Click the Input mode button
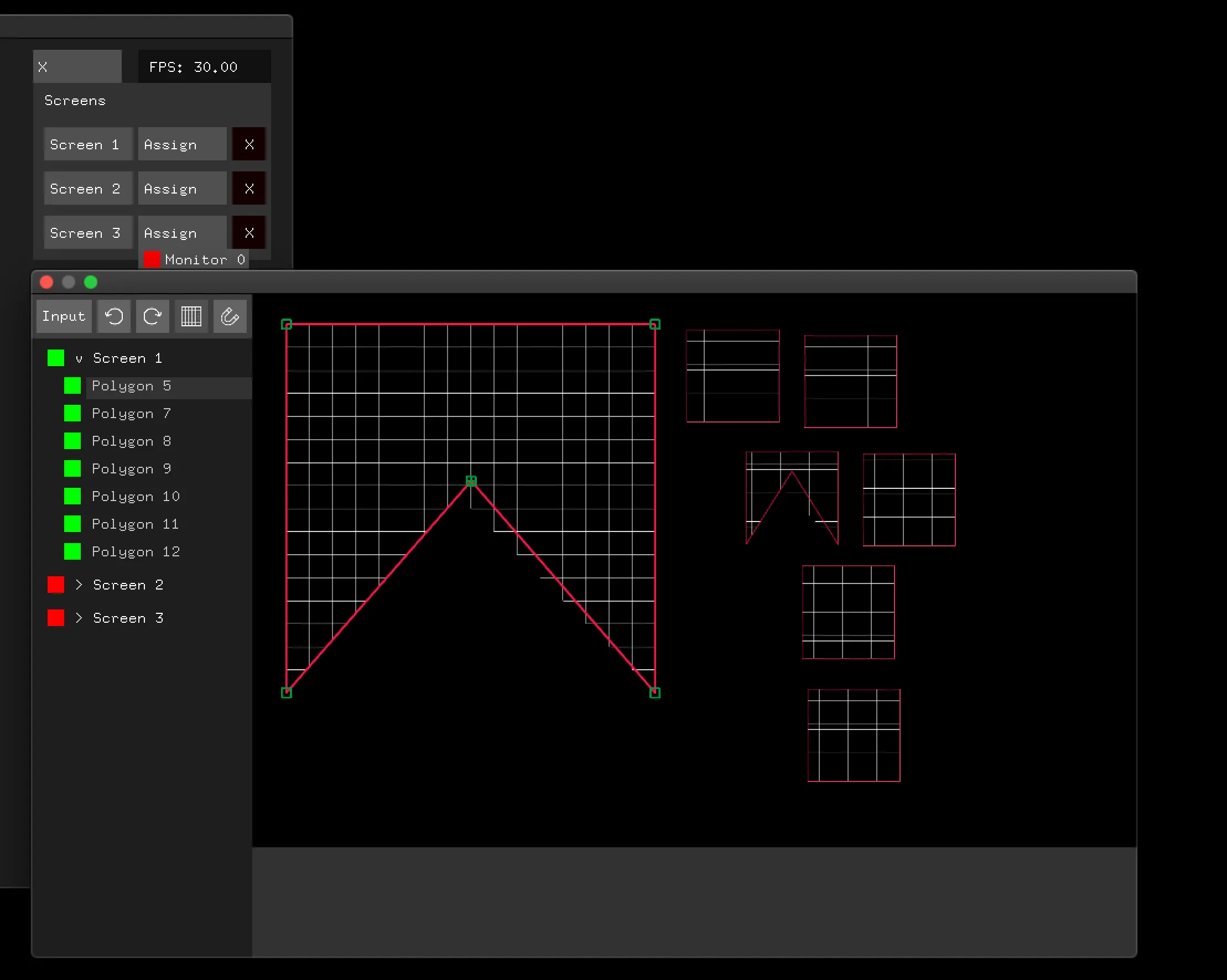Screen dimensions: 1227x980 tap(64, 316)
